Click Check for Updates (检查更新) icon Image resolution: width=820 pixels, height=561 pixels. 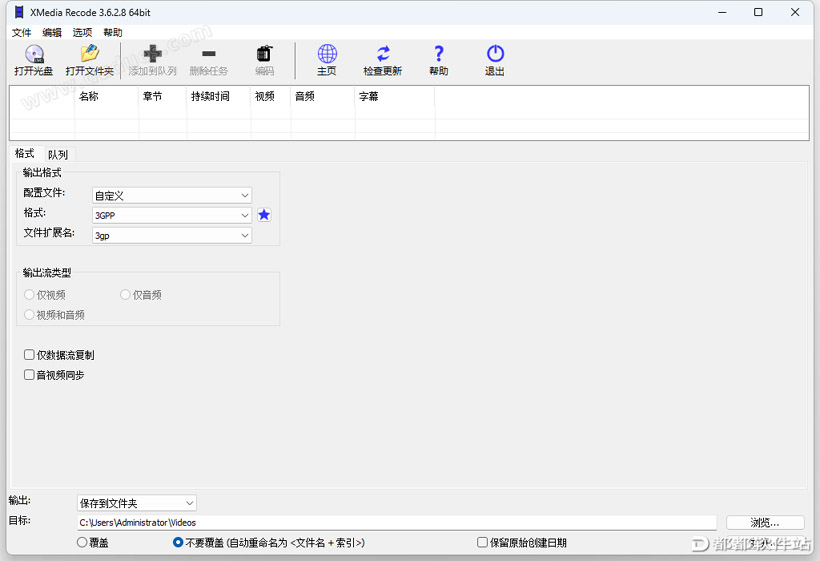pos(383,54)
